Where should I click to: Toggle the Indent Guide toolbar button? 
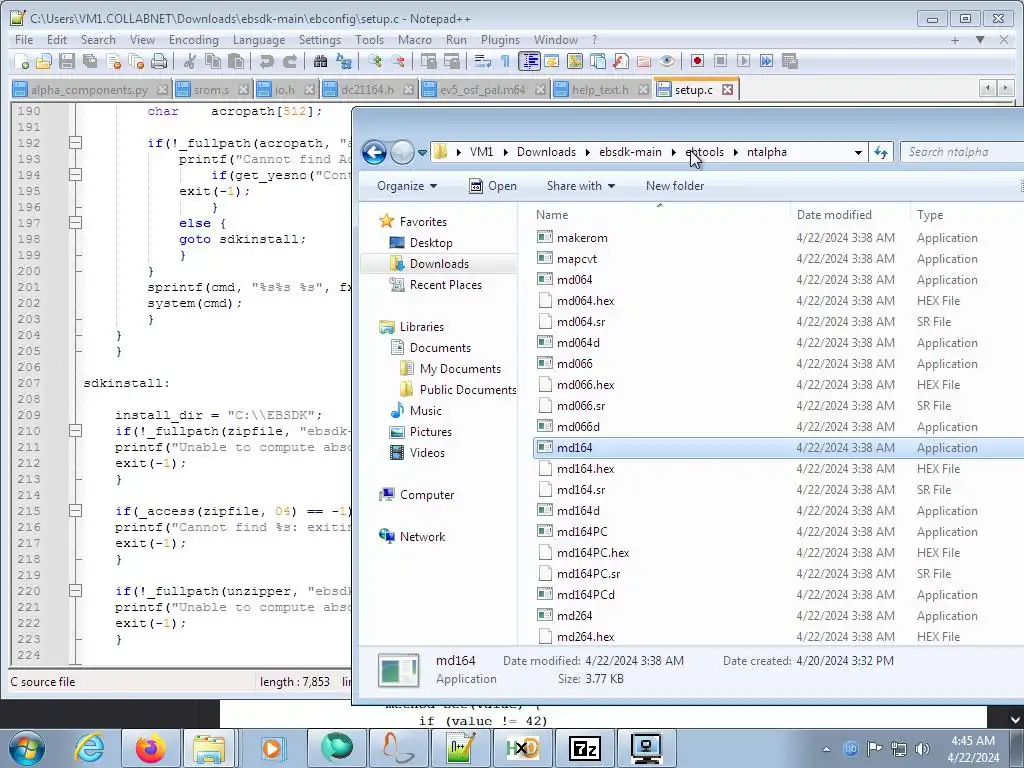529,61
